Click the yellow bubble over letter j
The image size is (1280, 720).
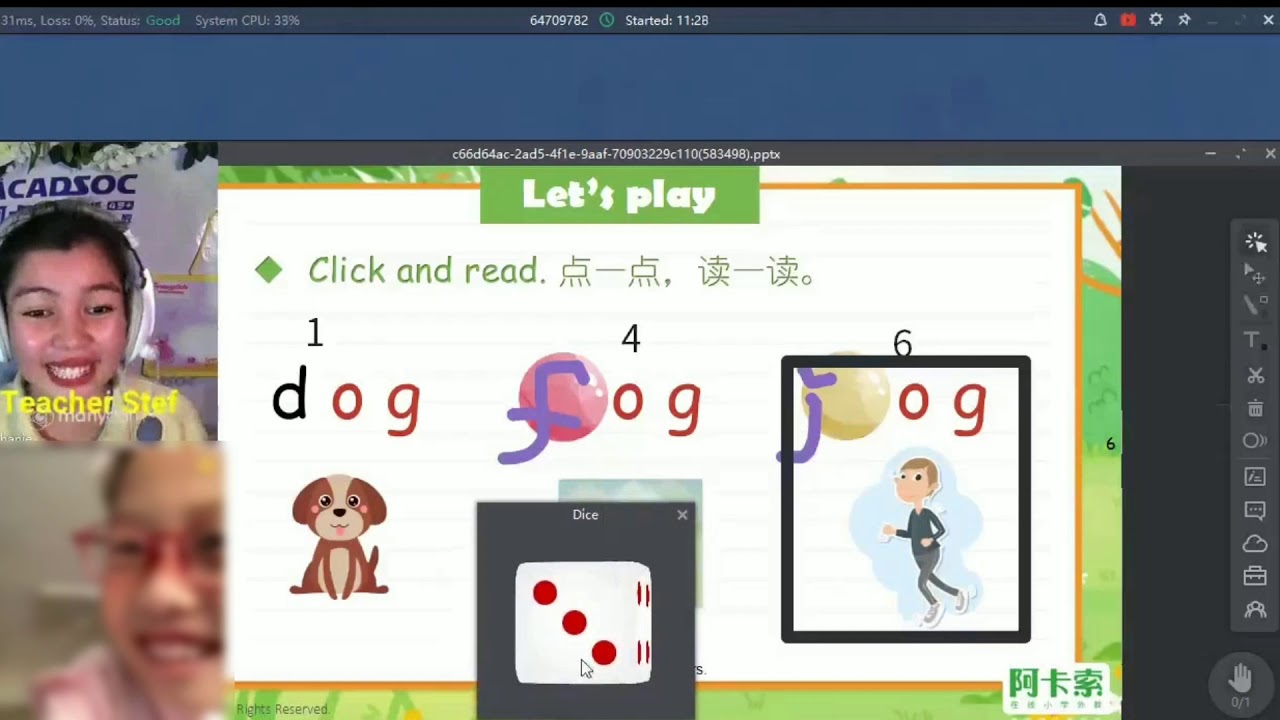pos(846,396)
